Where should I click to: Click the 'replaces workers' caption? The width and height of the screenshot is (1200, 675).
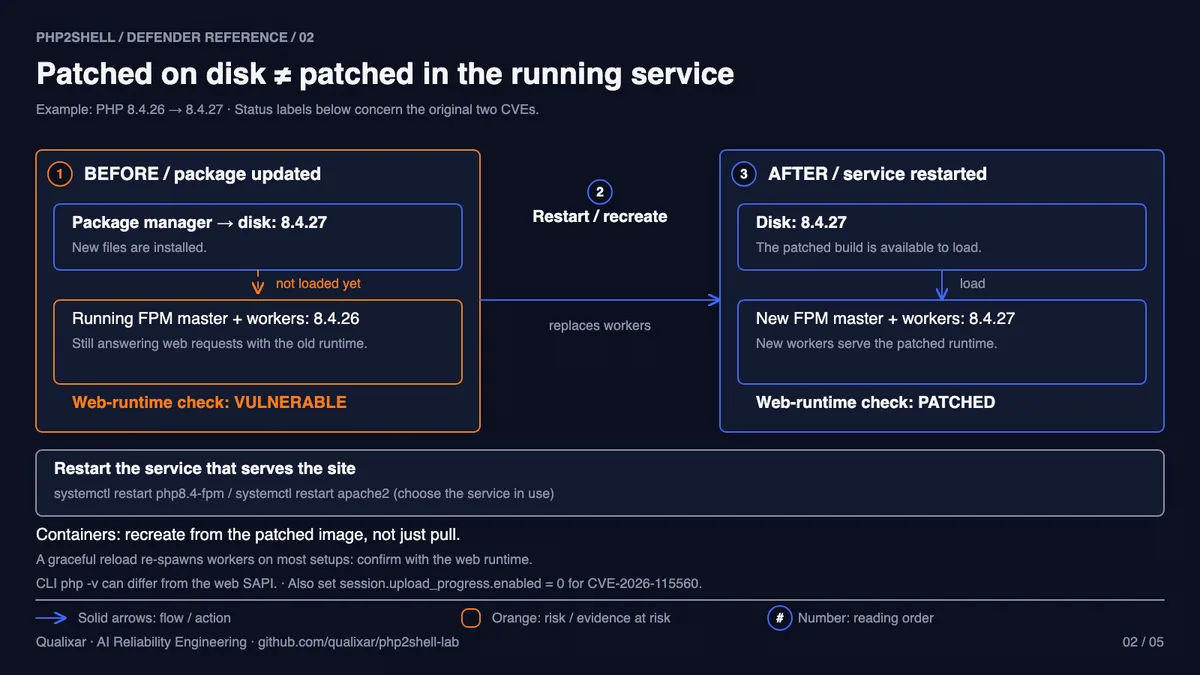point(600,325)
